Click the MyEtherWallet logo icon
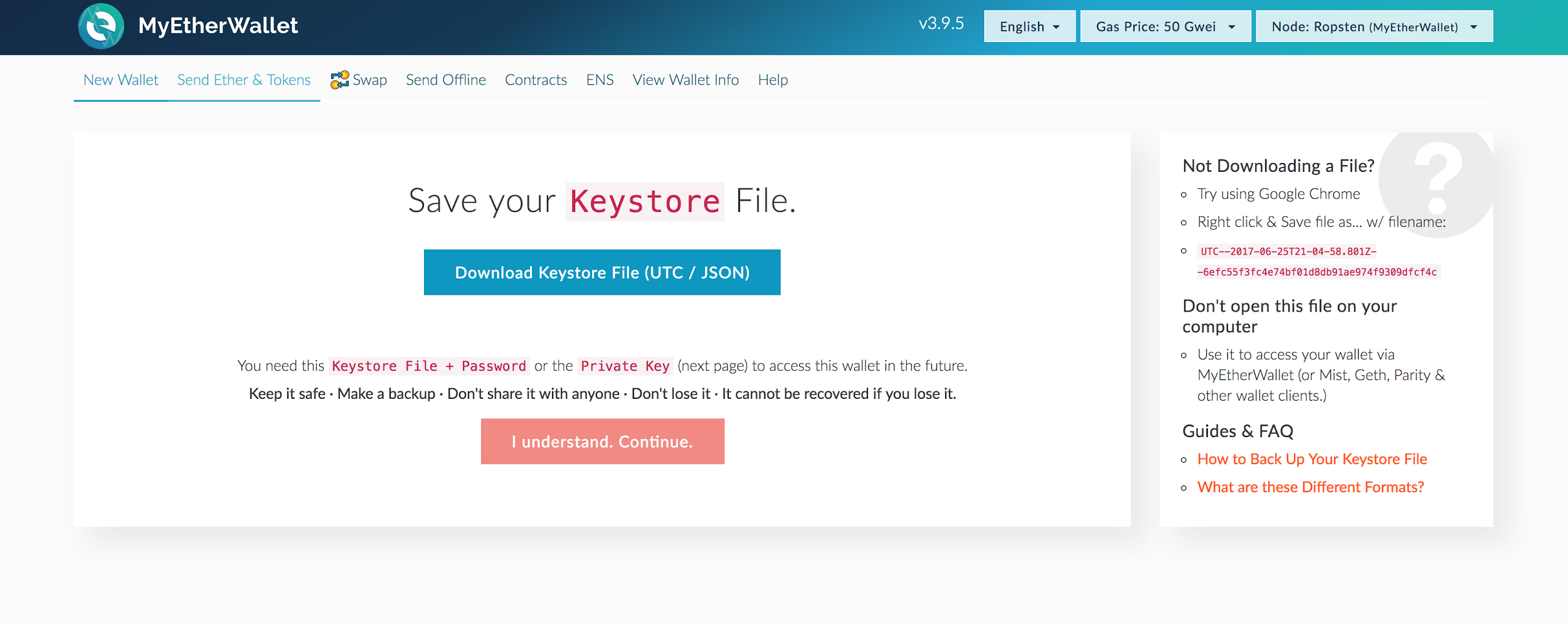The image size is (1568, 624). 101,26
